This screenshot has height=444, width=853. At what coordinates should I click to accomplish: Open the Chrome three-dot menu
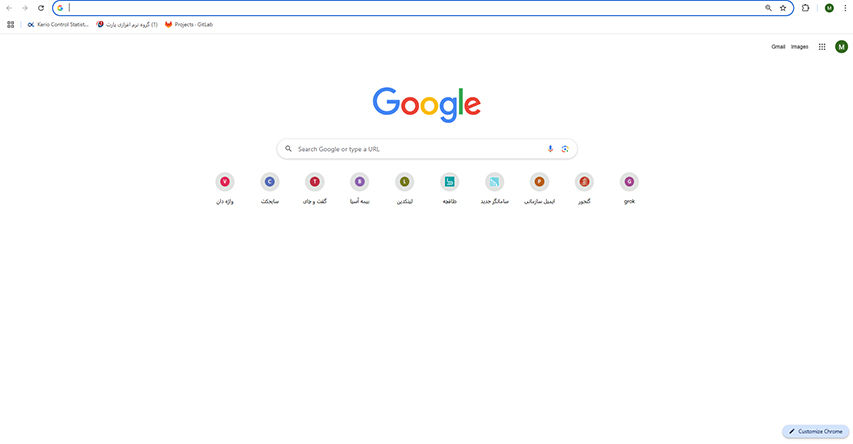click(845, 8)
